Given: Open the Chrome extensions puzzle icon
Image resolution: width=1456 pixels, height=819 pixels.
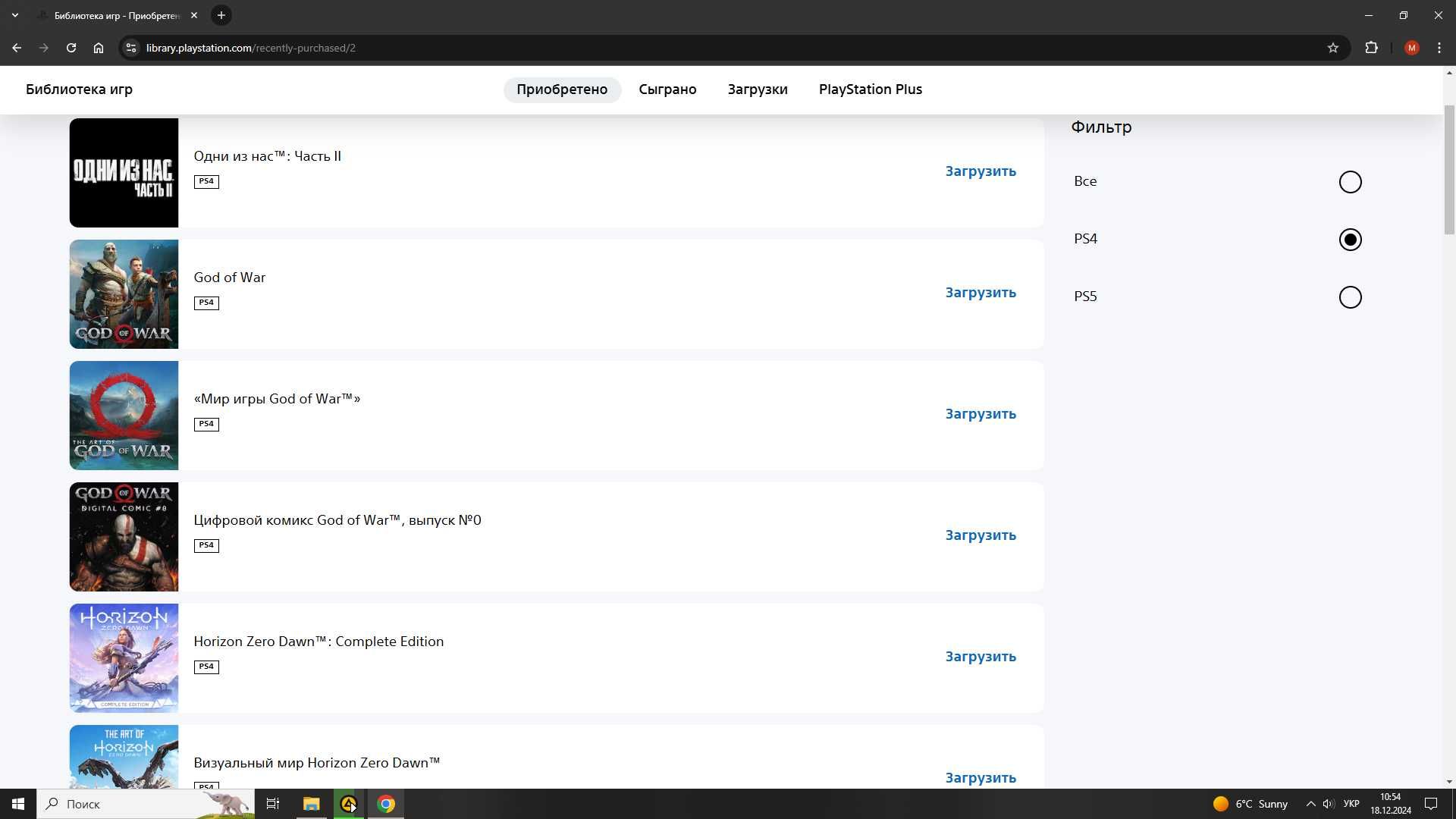Looking at the screenshot, I should click(x=1371, y=48).
